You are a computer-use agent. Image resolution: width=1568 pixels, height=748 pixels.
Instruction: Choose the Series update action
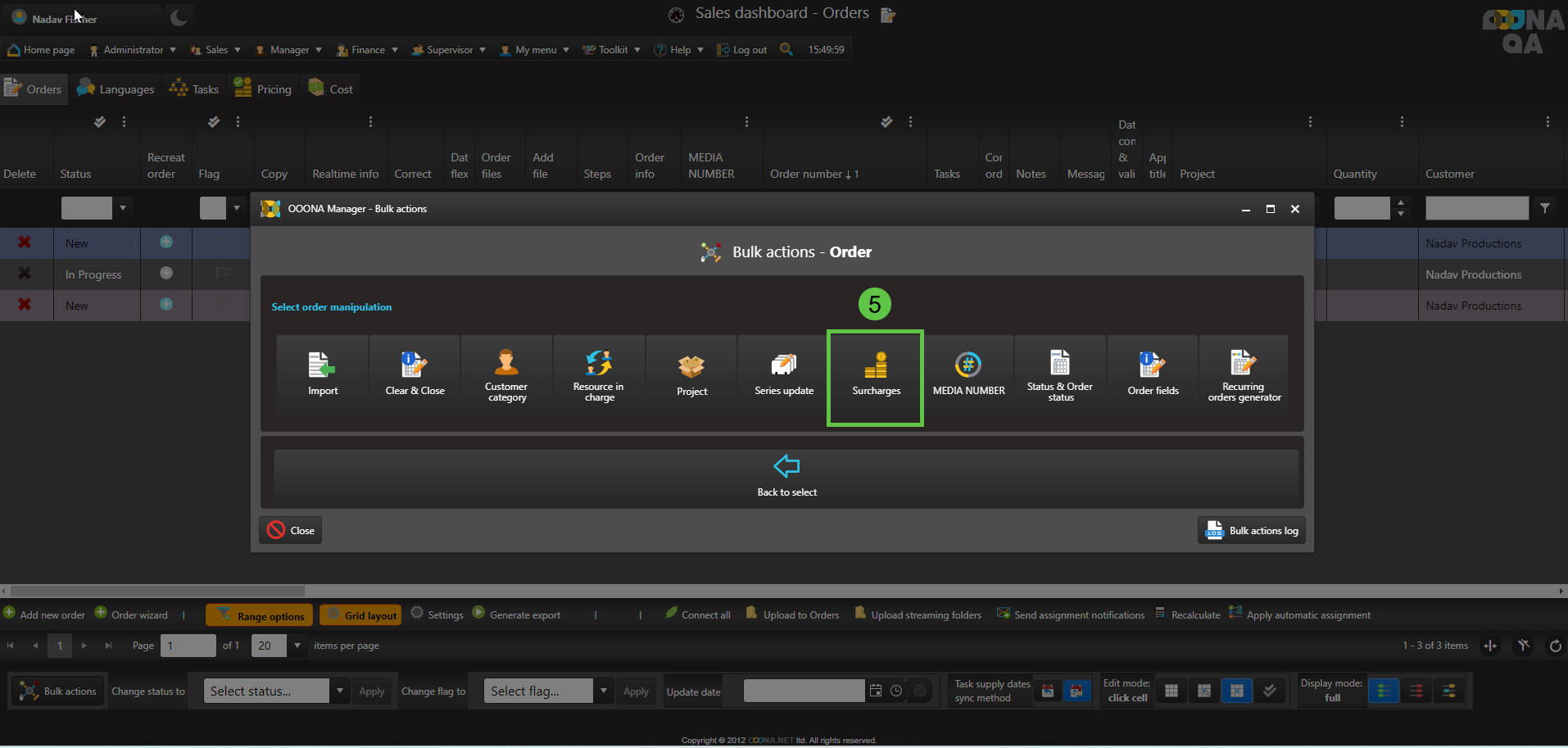[x=783, y=376]
